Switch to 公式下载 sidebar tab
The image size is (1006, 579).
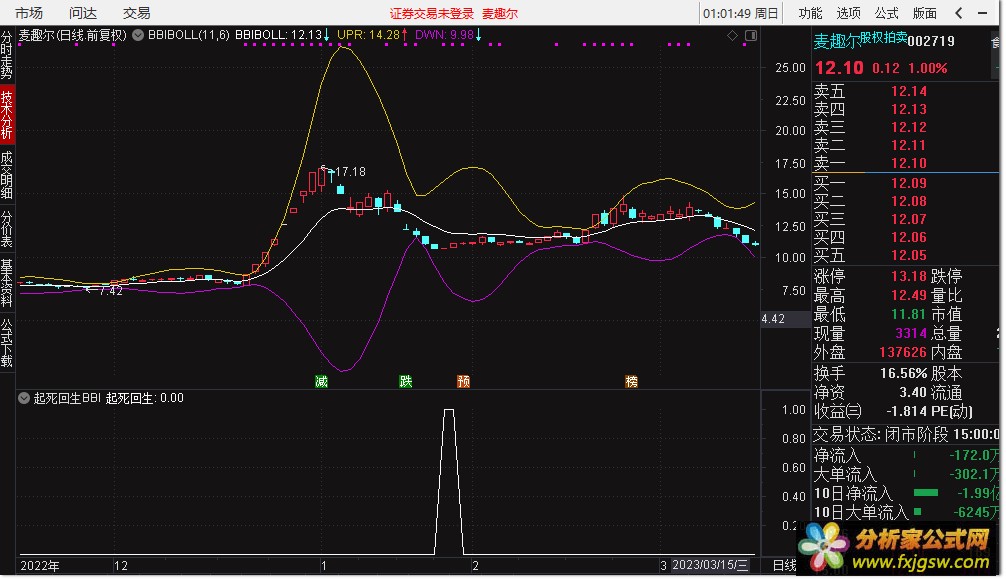tap(6, 342)
